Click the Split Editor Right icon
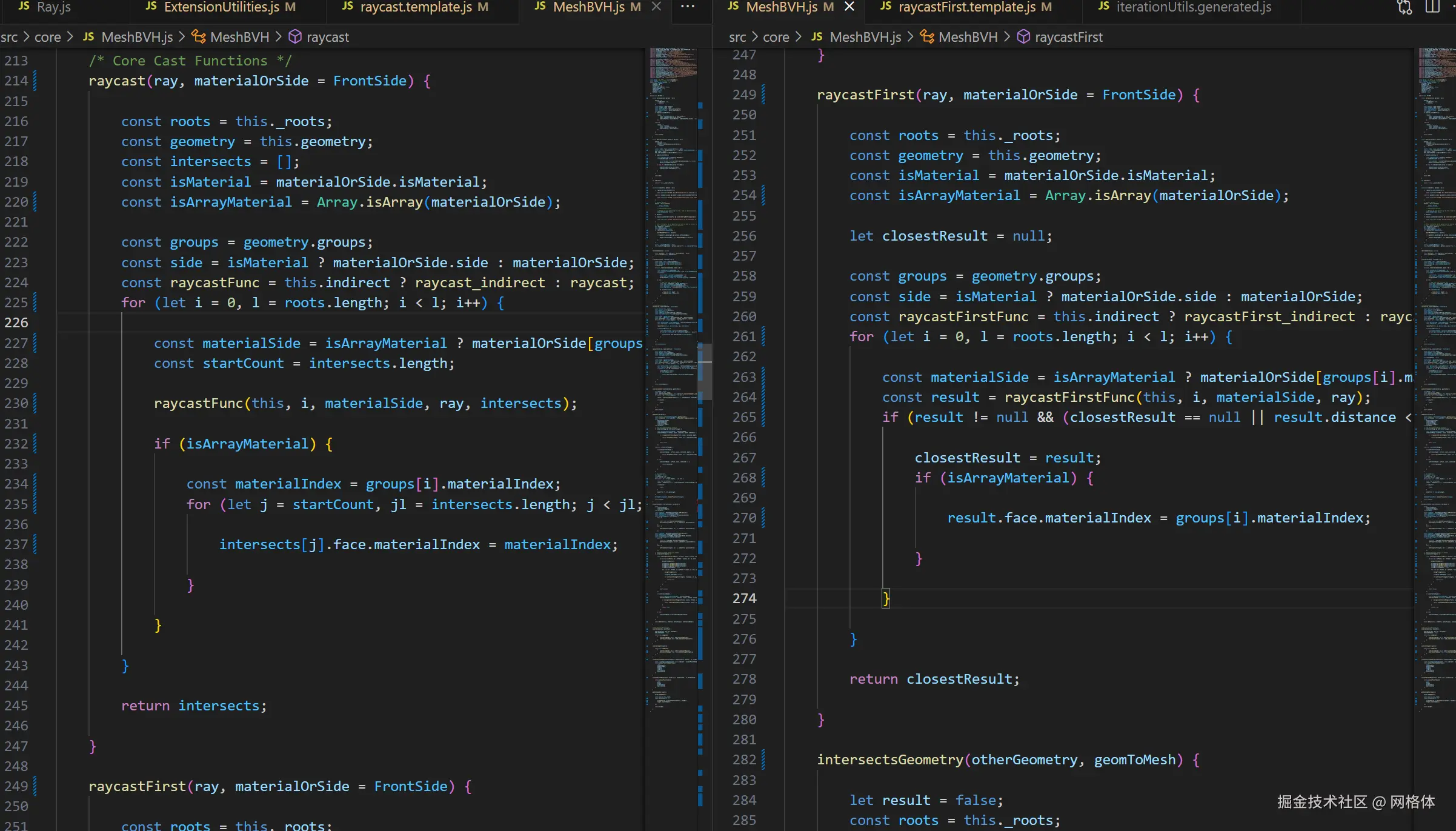 pyautogui.click(x=1432, y=7)
